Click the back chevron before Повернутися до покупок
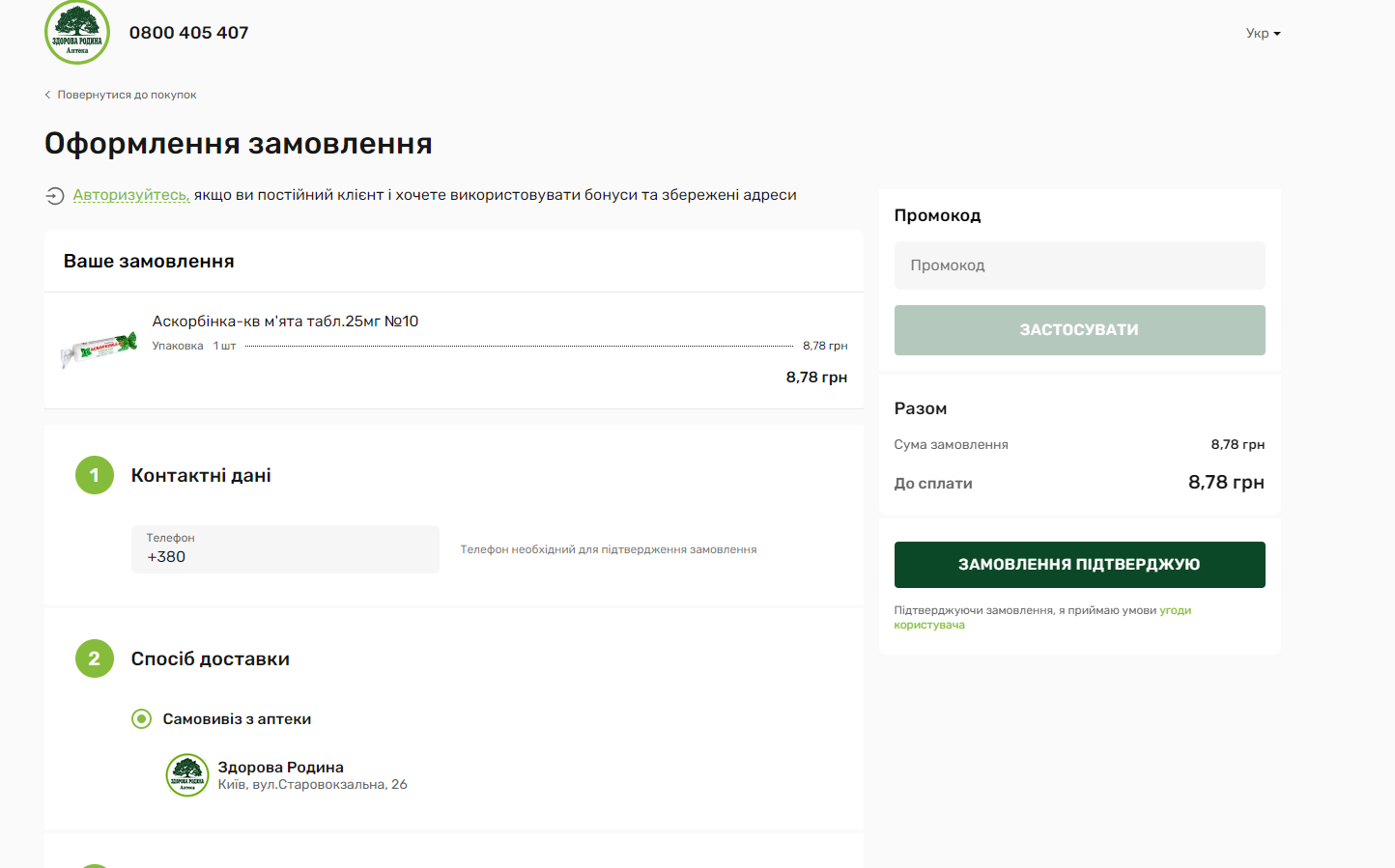1395x868 pixels. point(47,94)
